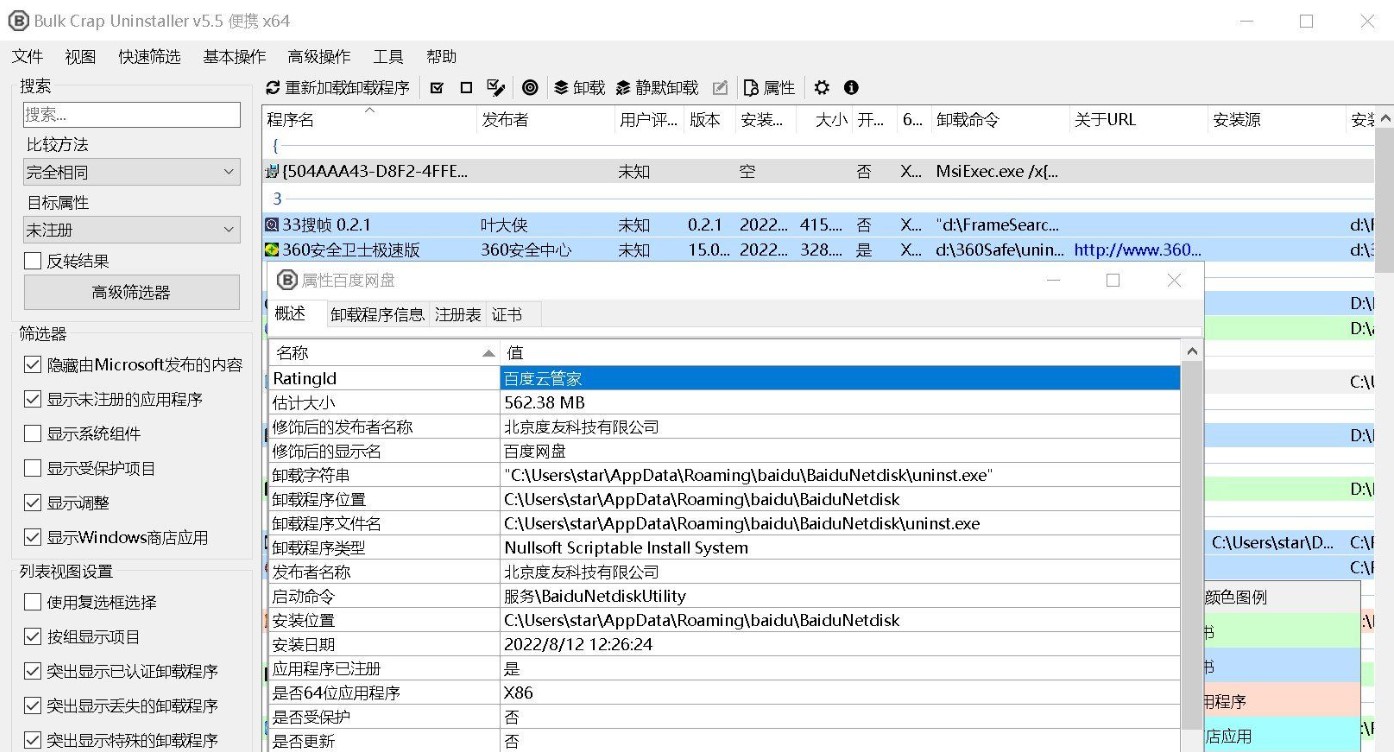Viewport: 1394px width, 752px height.
Task: Toggle 突出显示丢失的卸载程序 checkbox
Action: pos(32,706)
